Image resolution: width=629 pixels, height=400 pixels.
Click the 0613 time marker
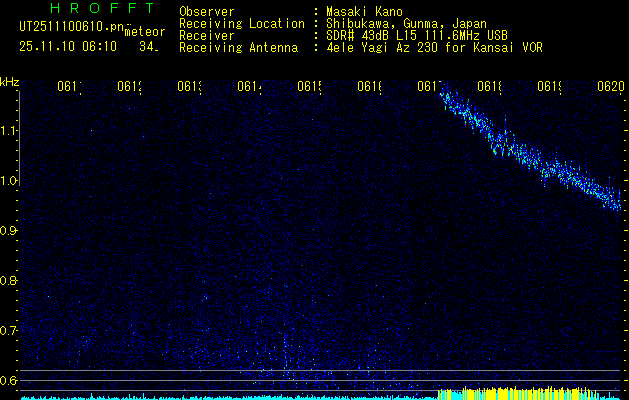(189, 86)
